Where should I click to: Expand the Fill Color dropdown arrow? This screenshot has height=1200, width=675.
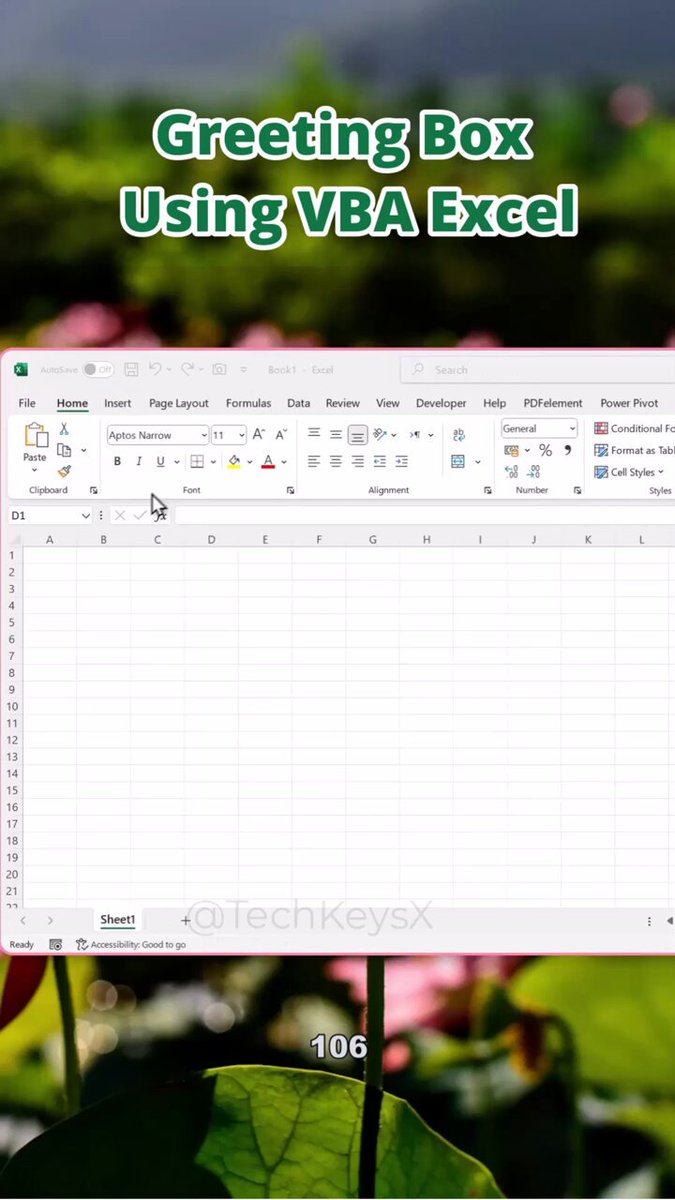(249, 462)
